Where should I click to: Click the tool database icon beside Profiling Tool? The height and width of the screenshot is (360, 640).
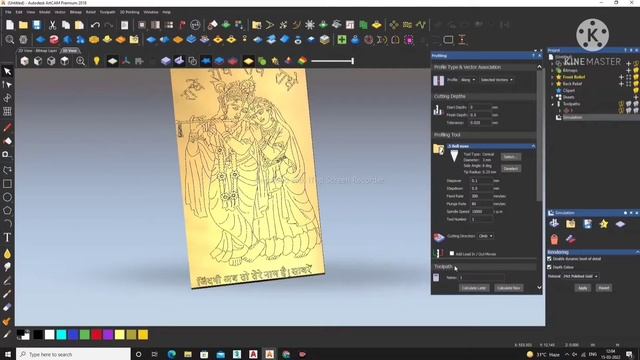coord(438,149)
